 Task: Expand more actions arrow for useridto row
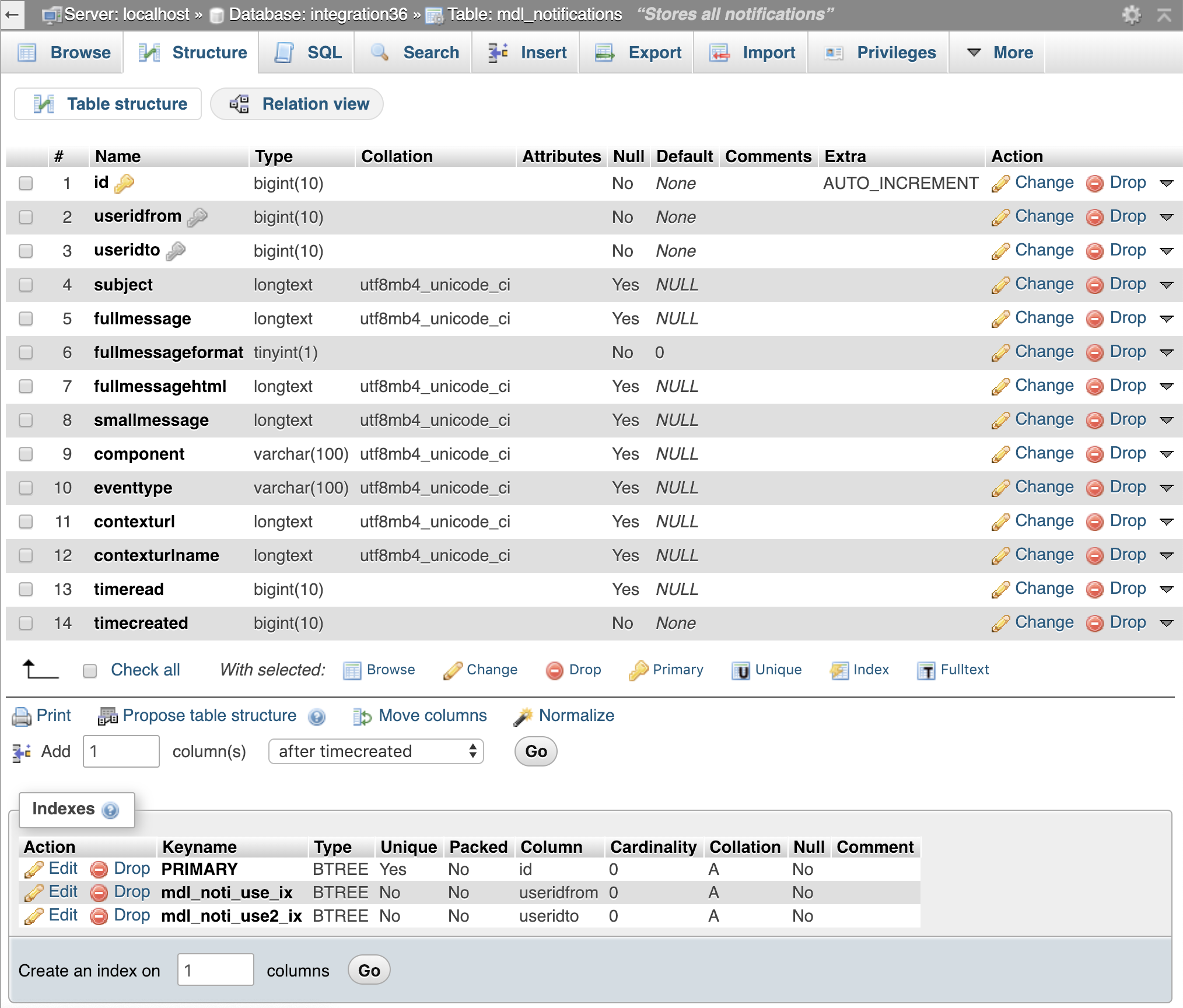click(1167, 251)
